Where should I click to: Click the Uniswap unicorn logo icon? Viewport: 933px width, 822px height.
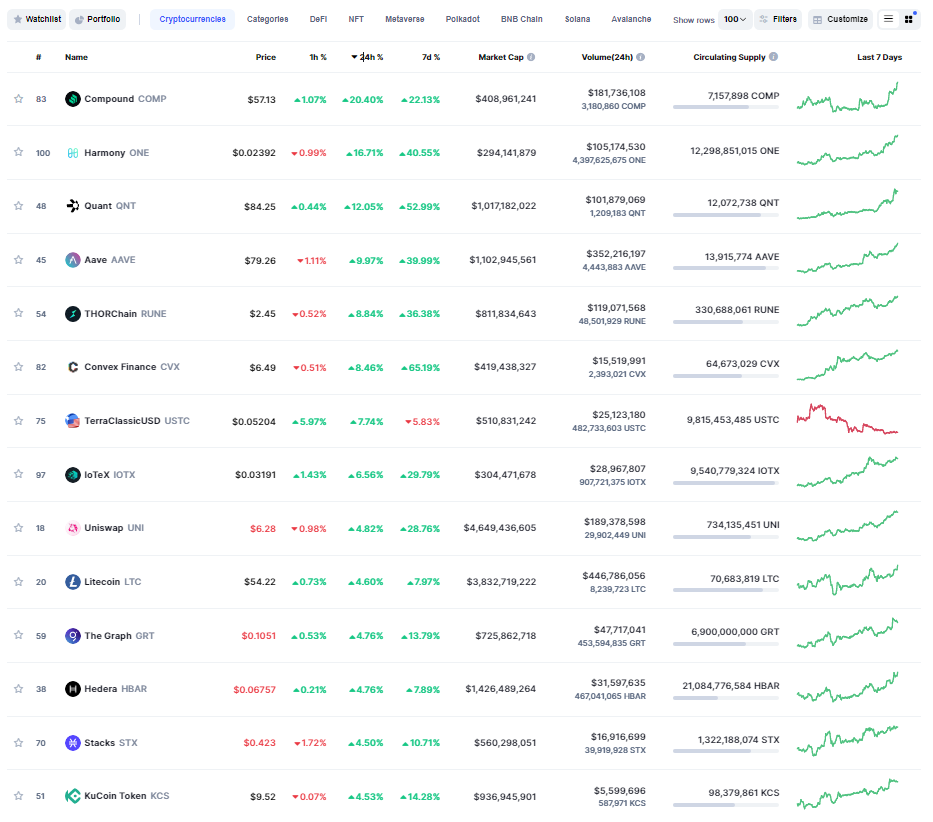73,528
